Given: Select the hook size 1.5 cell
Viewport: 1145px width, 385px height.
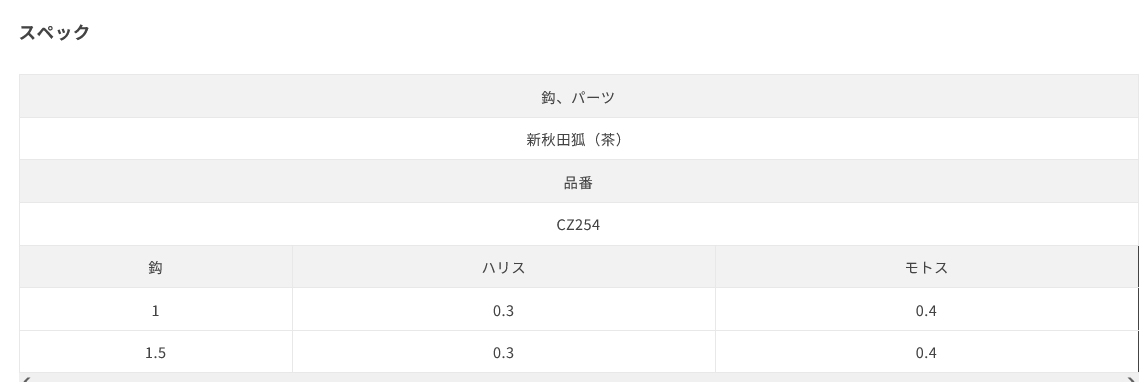Looking at the screenshot, I should pos(156,353).
